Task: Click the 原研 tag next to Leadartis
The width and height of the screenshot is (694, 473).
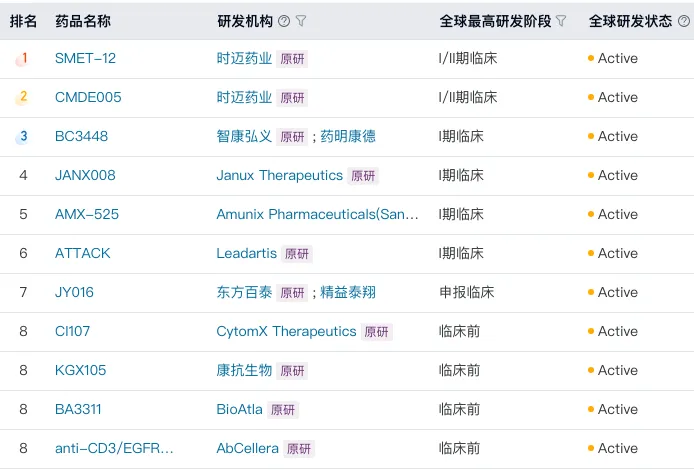Action: tap(295, 254)
